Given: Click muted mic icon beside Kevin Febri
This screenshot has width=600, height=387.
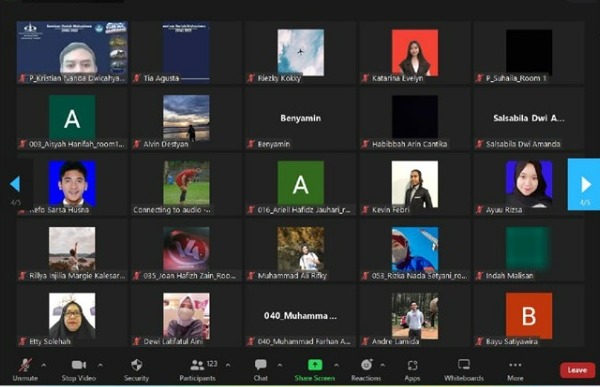Looking at the screenshot, I should [365, 210].
